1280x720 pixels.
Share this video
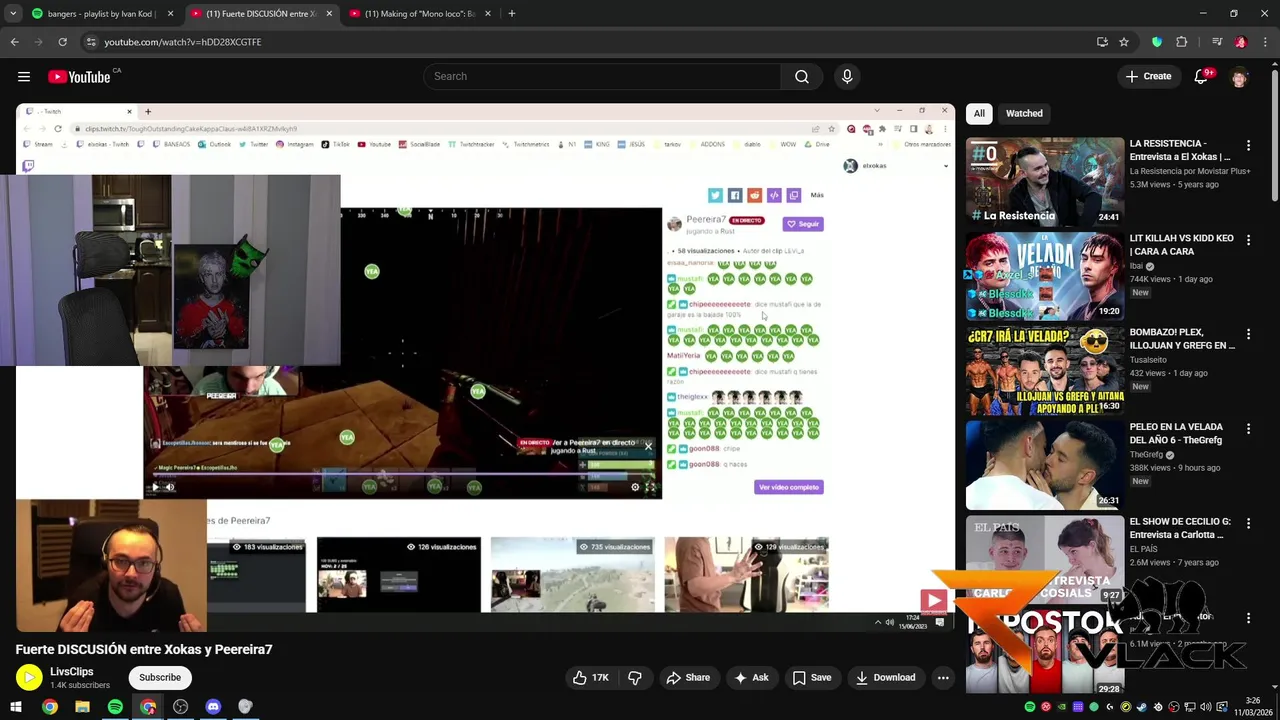[x=688, y=678]
